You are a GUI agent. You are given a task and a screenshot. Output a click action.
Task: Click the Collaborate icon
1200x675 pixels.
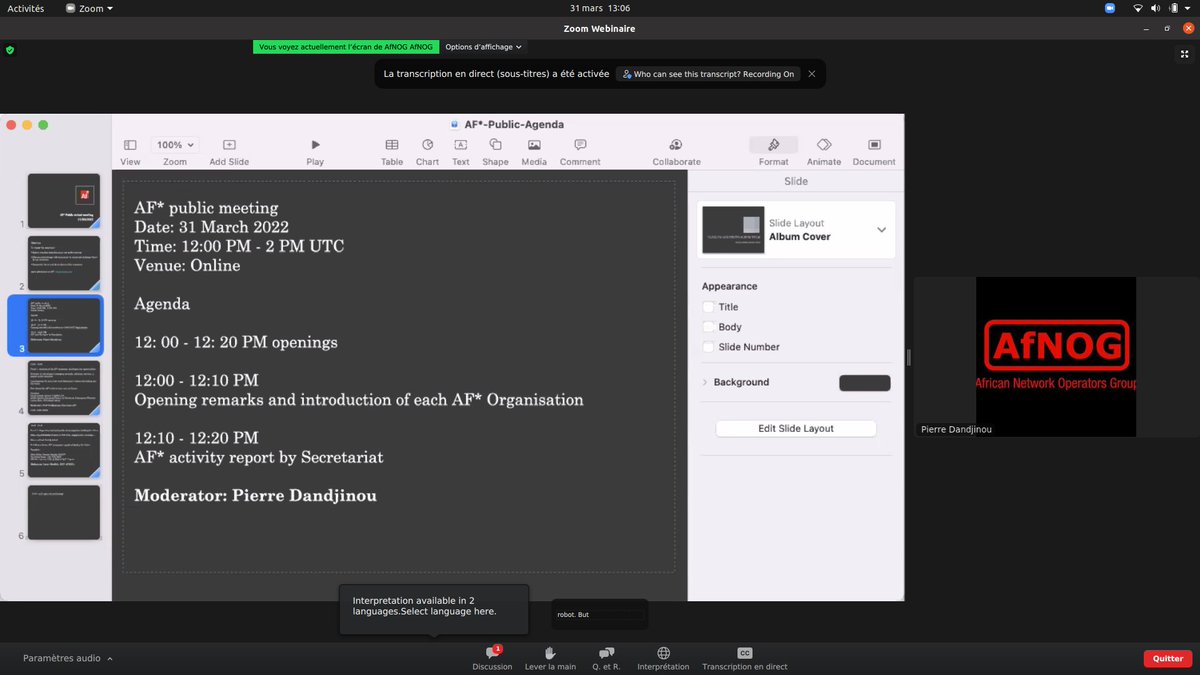coord(676,145)
